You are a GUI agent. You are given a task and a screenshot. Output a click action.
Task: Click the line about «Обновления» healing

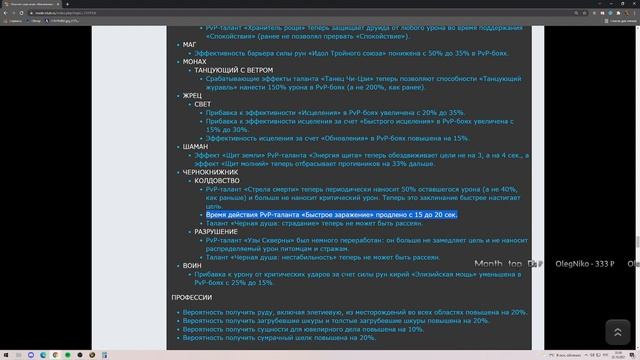coord(338,138)
